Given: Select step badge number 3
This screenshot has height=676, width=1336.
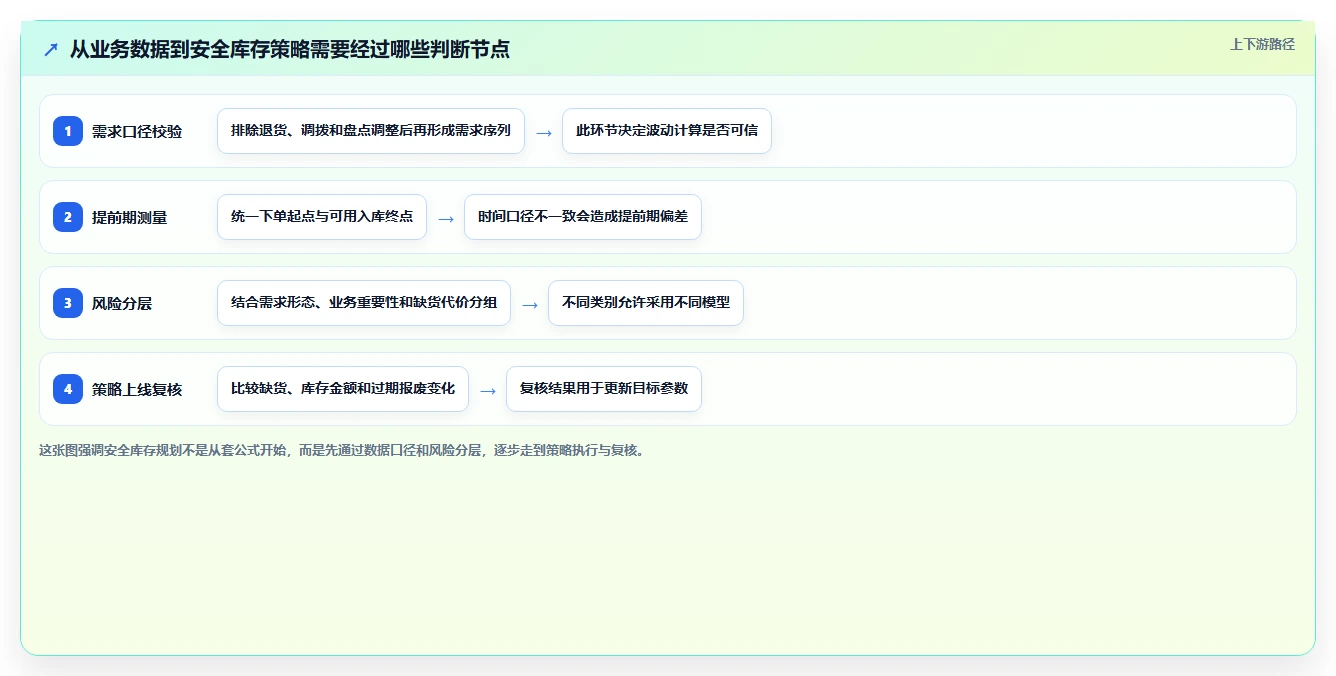Looking at the screenshot, I should tap(68, 303).
